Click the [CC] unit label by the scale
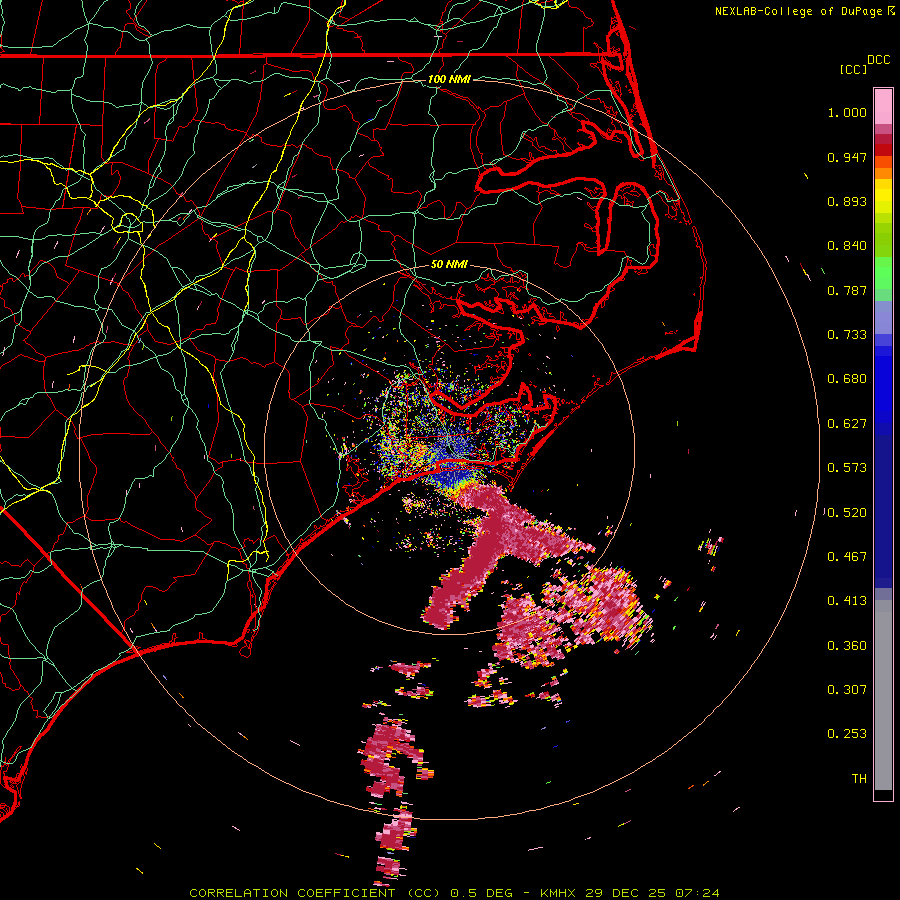Viewport: 900px width, 900px height. click(853, 69)
